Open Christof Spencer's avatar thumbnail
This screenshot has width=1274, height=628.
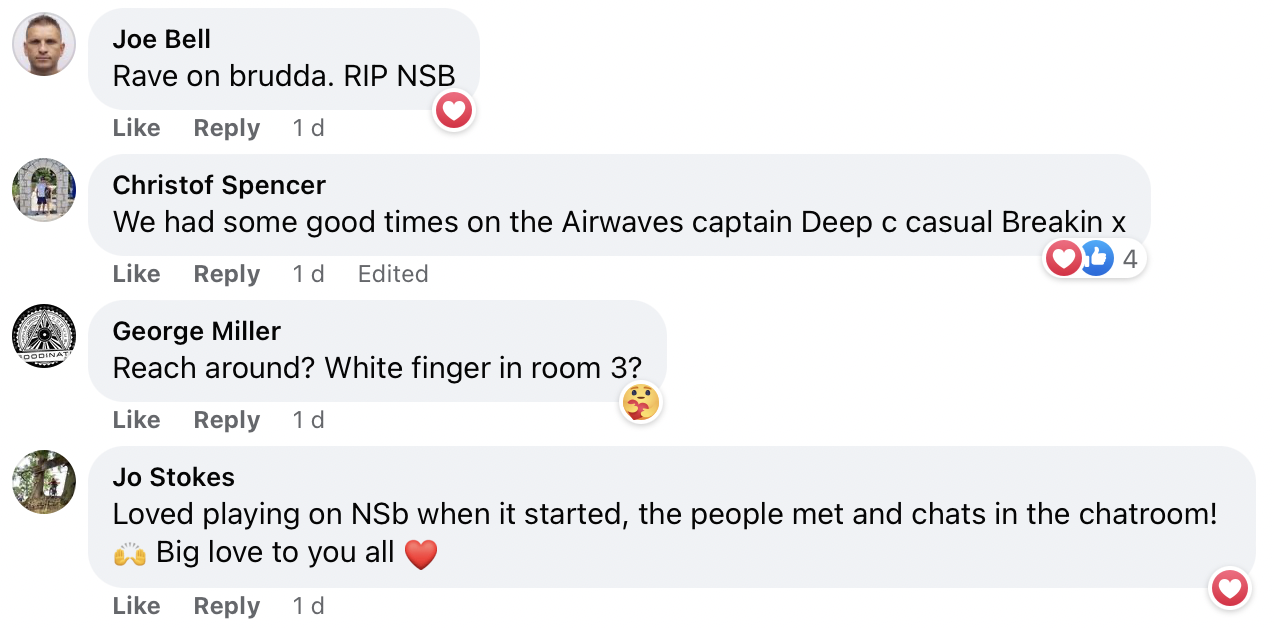(x=44, y=190)
